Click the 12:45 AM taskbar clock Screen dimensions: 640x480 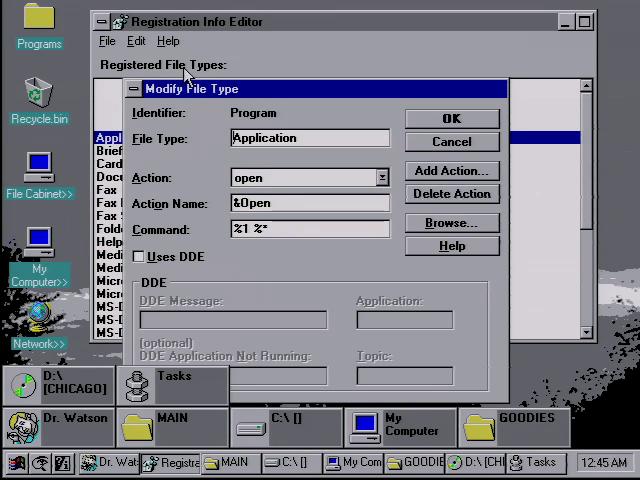click(603, 463)
